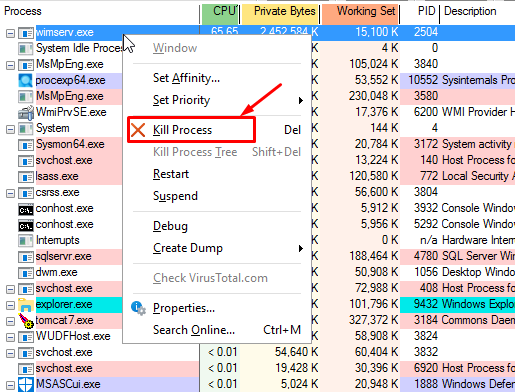Click the wimserv.exe process icon
This screenshot has height=392, width=515.
click(x=26, y=33)
